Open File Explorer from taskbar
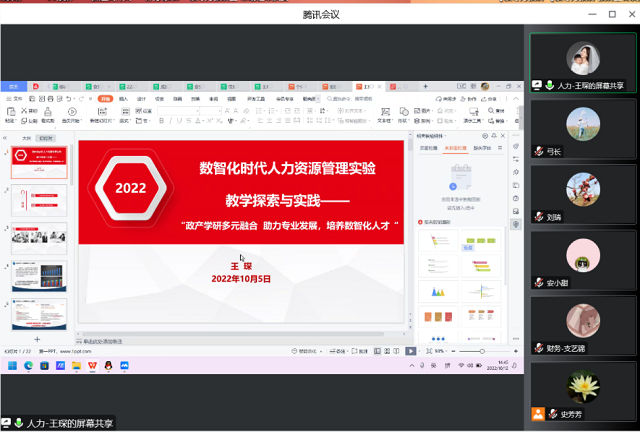 click(x=76, y=365)
